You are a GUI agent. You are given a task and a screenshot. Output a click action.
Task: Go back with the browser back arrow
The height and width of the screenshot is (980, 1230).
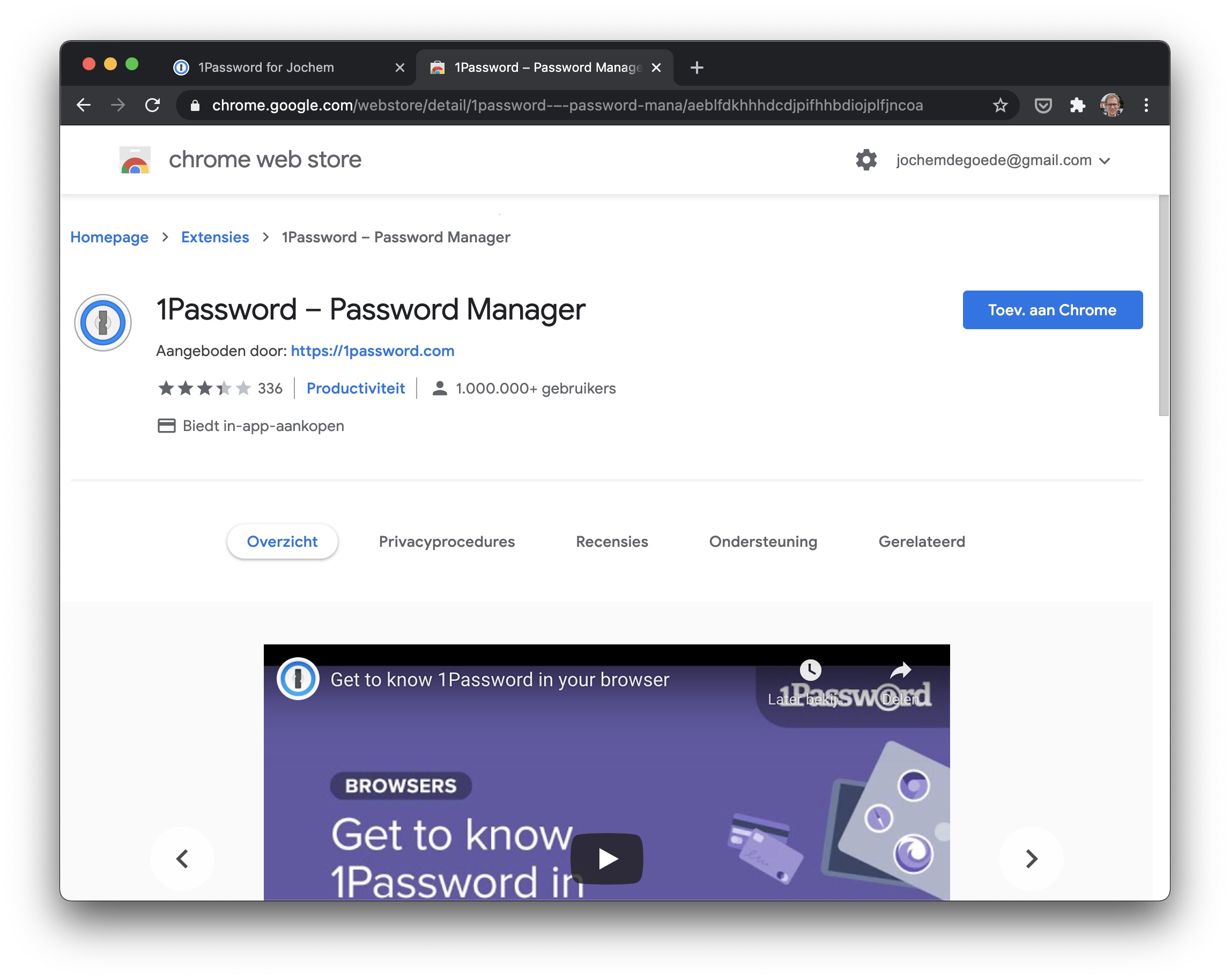click(84, 105)
